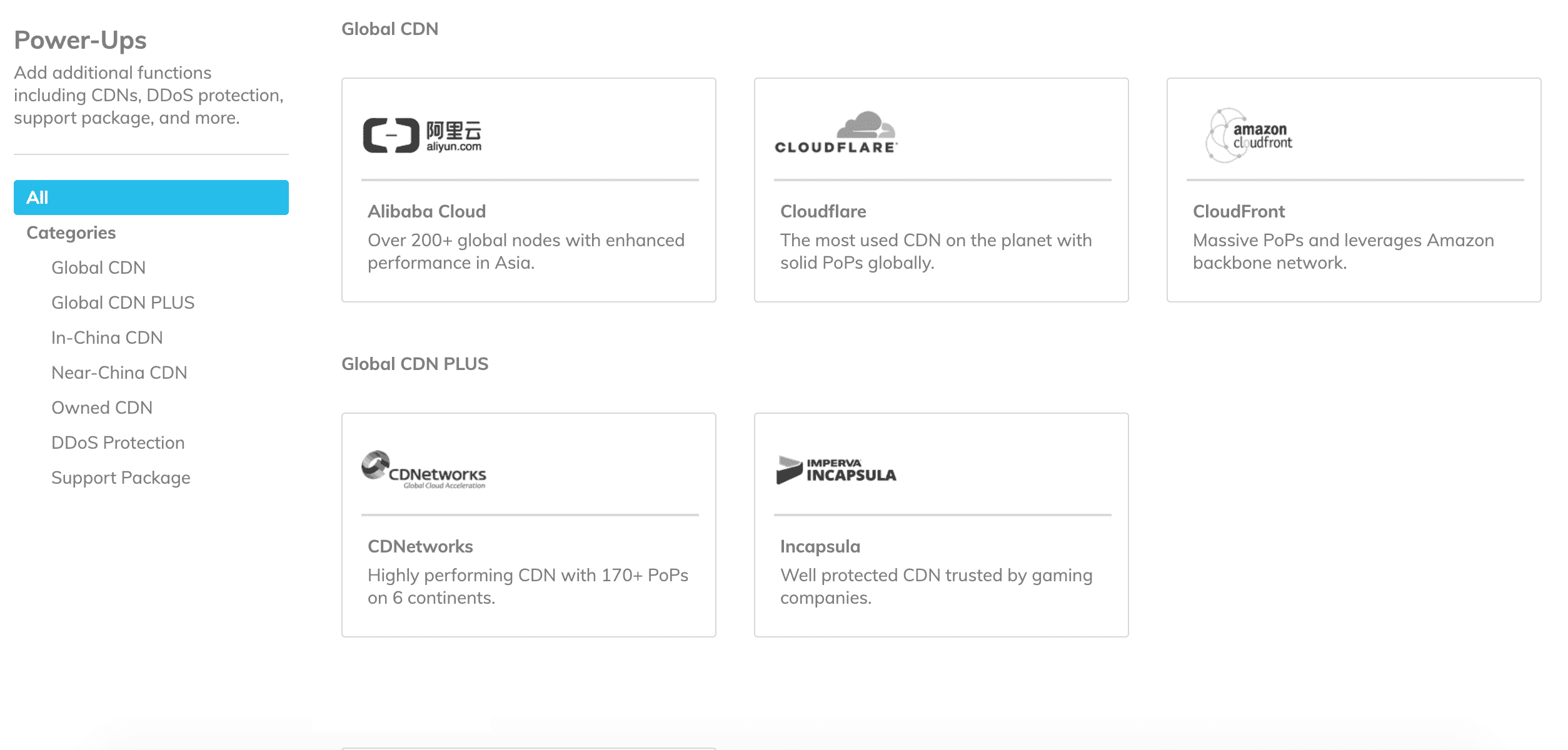The width and height of the screenshot is (1568, 750).
Task: Choose the In-China CDN category
Action: tap(107, 337)
